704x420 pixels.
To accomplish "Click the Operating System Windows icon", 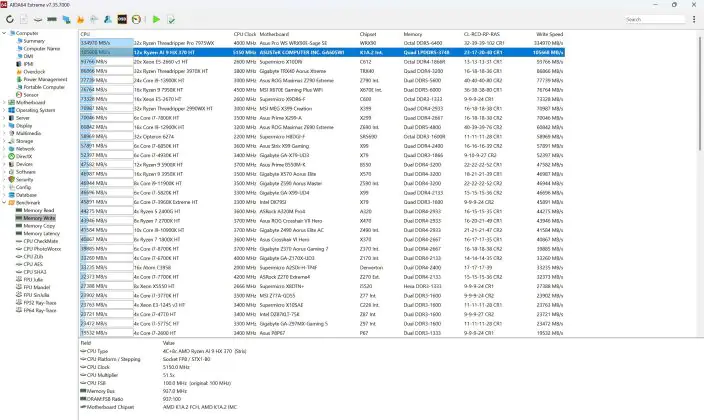I will click(x=12, y=110).
